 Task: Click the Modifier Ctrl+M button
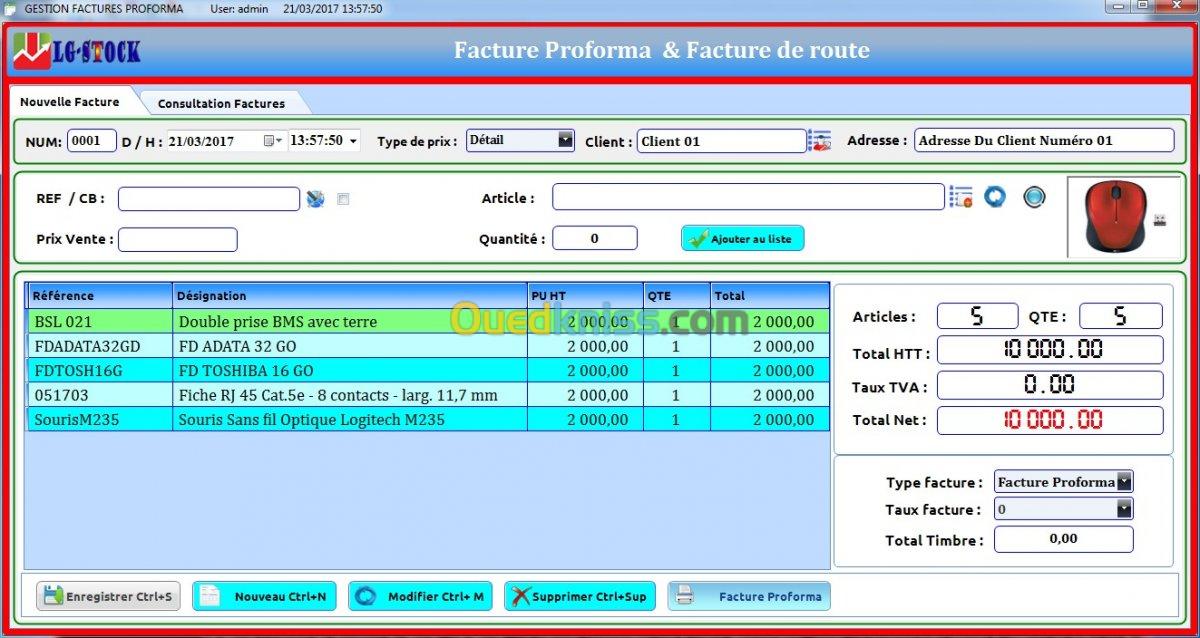(420, 597)
